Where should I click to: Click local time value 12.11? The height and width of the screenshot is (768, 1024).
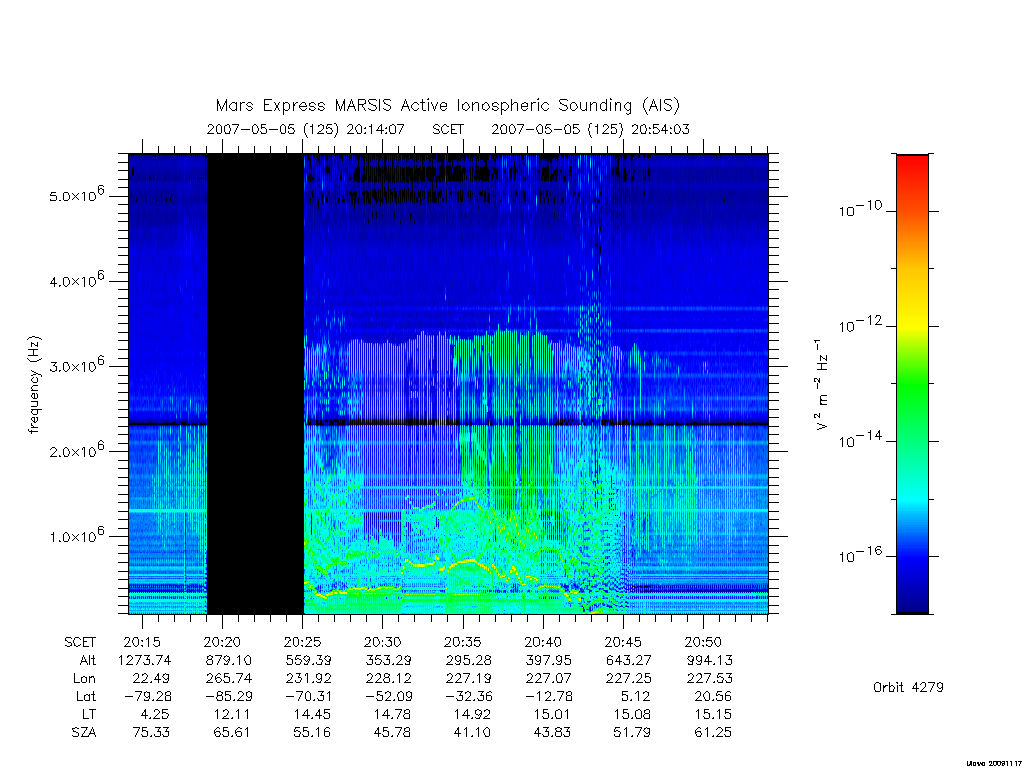[x=232, y=714]
